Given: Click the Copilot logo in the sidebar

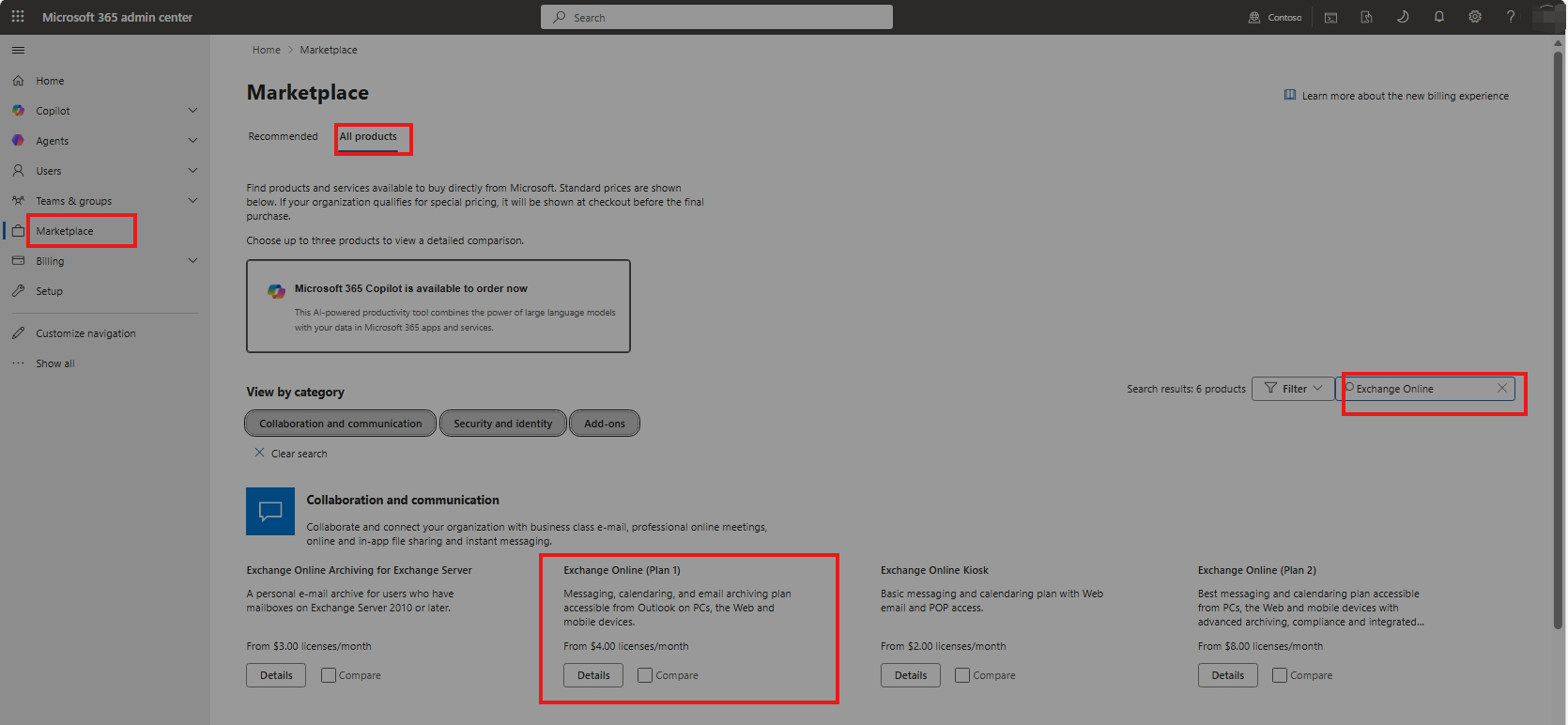Looking at the screenshot, I should (x=18, y=111).
